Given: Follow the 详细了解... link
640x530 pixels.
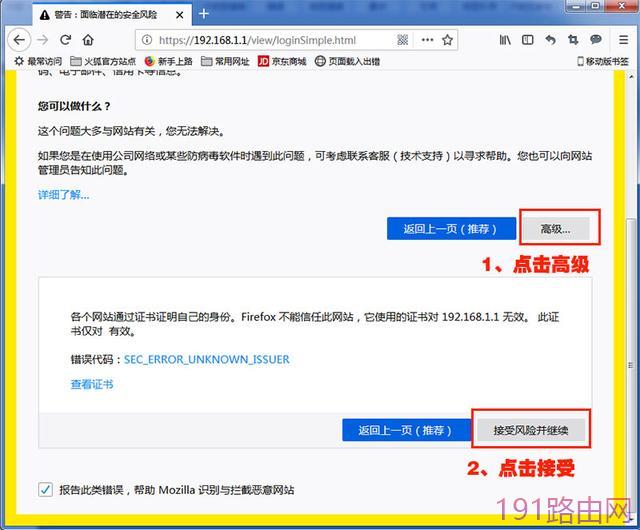Looking at the screenshot, I should (x=63, y=195).
